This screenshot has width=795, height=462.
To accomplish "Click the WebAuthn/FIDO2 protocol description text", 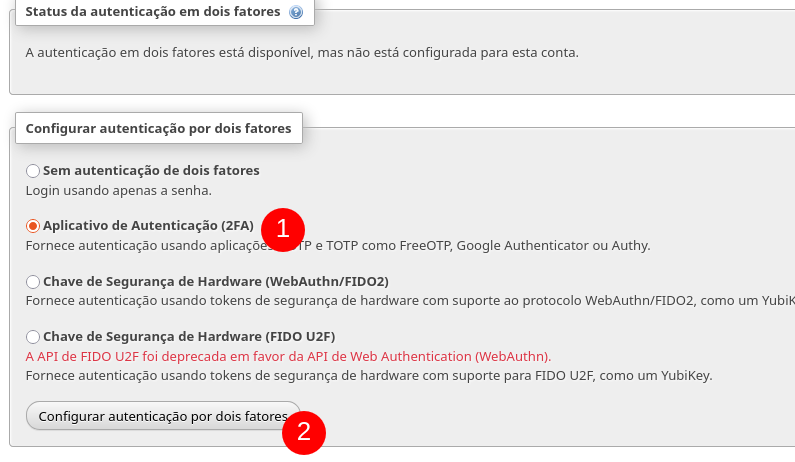I will pos(400,300).
